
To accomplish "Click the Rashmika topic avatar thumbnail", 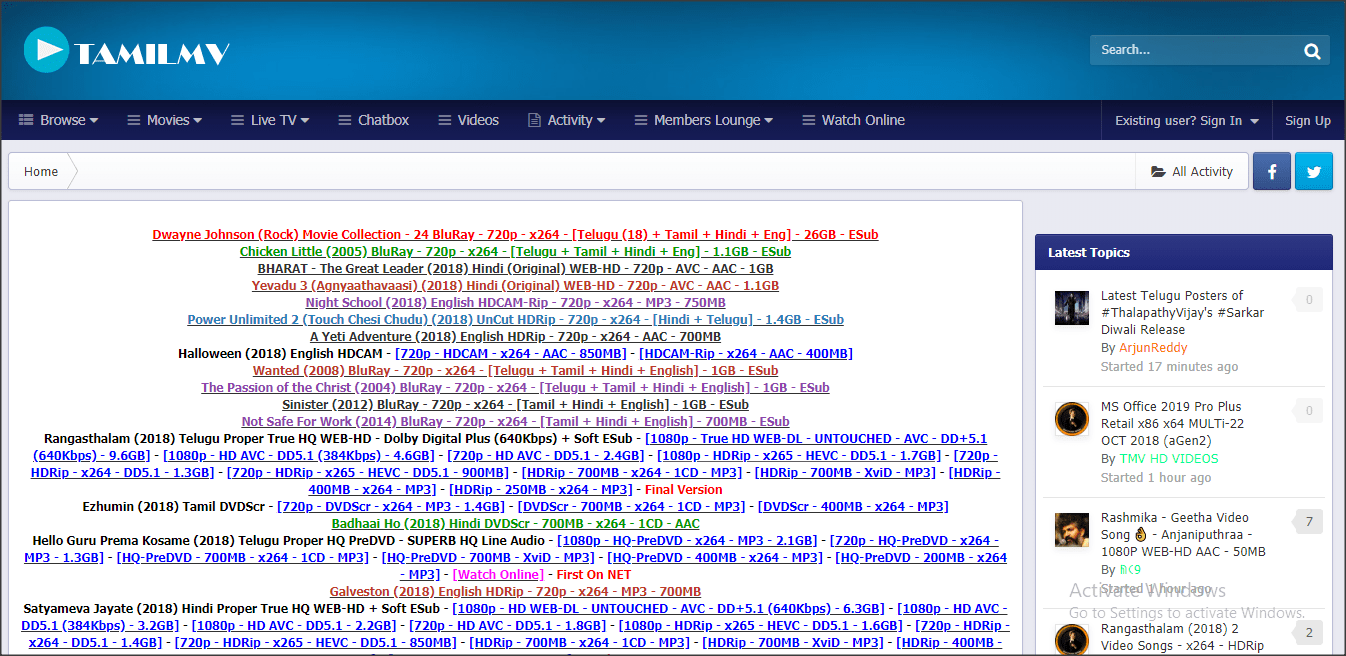I will pos(1071,530).
